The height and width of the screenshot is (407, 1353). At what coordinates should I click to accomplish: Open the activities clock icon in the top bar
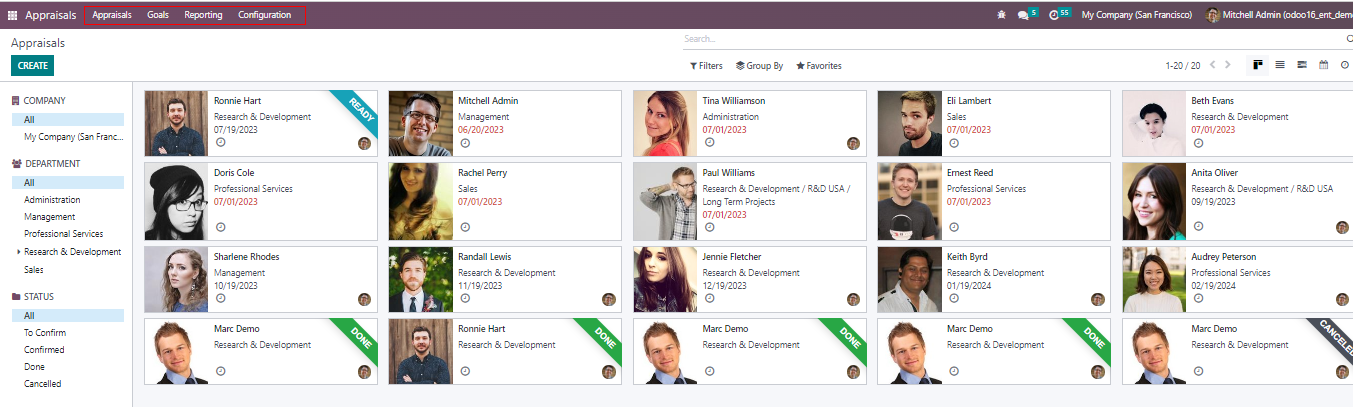coord(1054,15)
